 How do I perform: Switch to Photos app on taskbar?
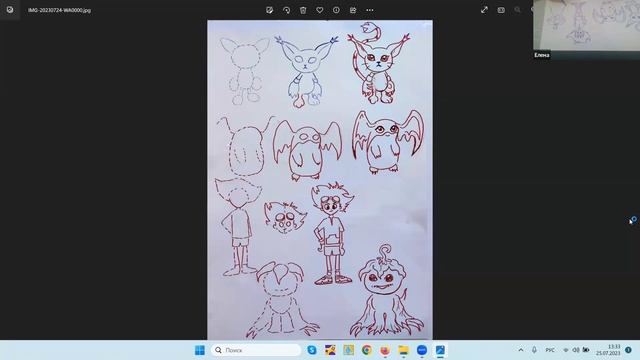440,350
